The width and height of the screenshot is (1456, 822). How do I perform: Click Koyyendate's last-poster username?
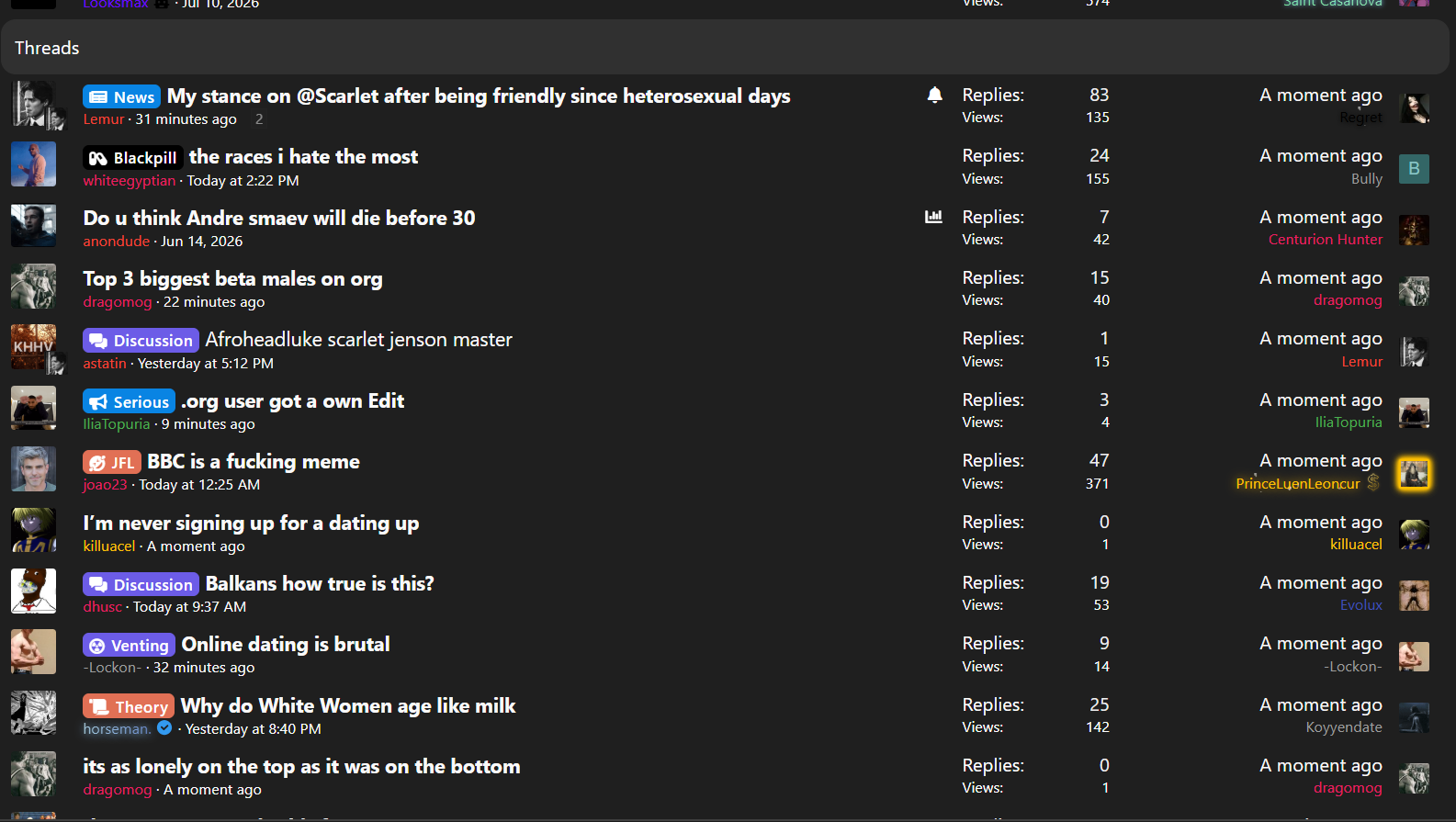(x=1344, y=726)
